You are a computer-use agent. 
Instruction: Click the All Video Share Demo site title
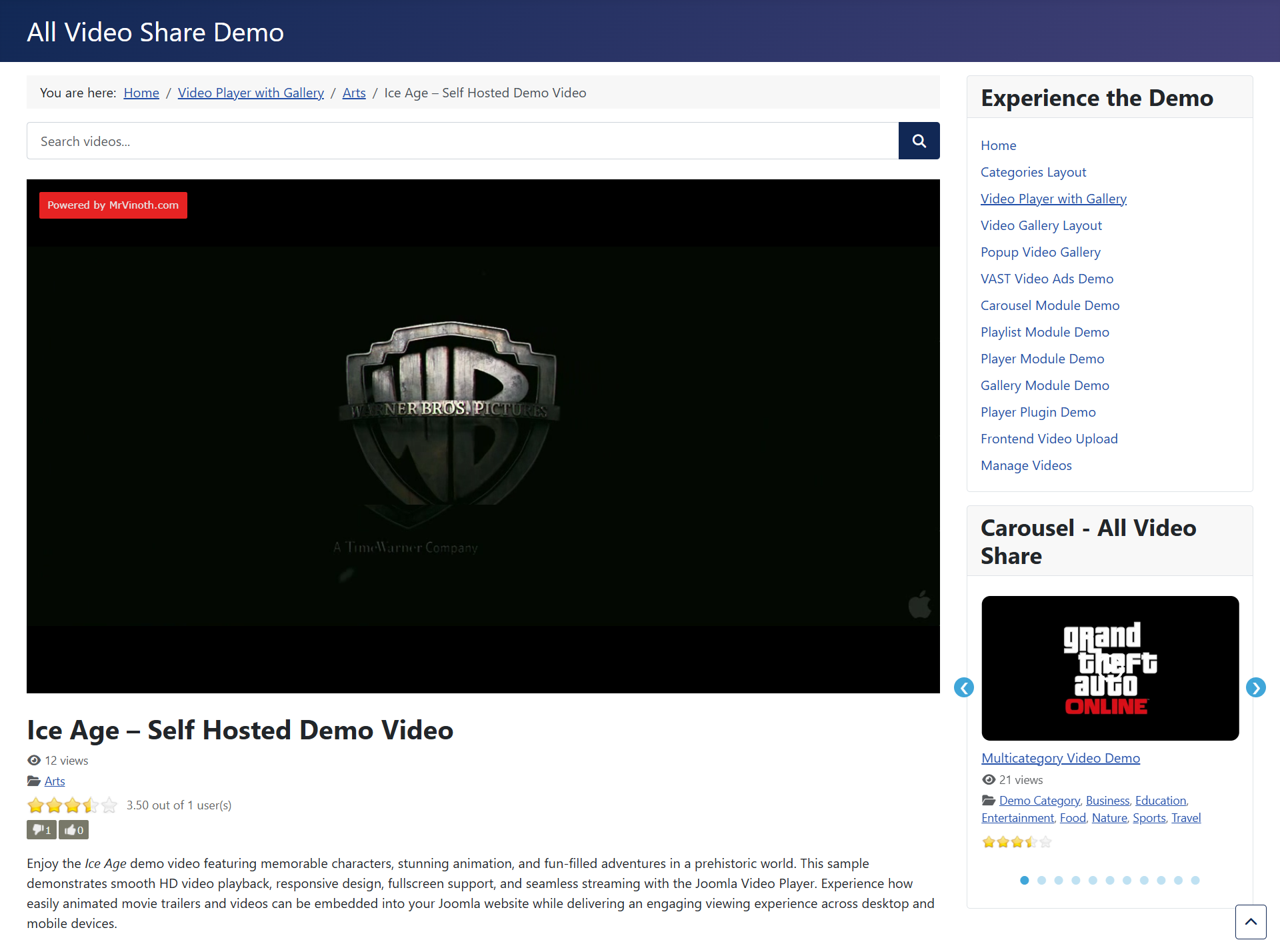click(x=155, y=32)
